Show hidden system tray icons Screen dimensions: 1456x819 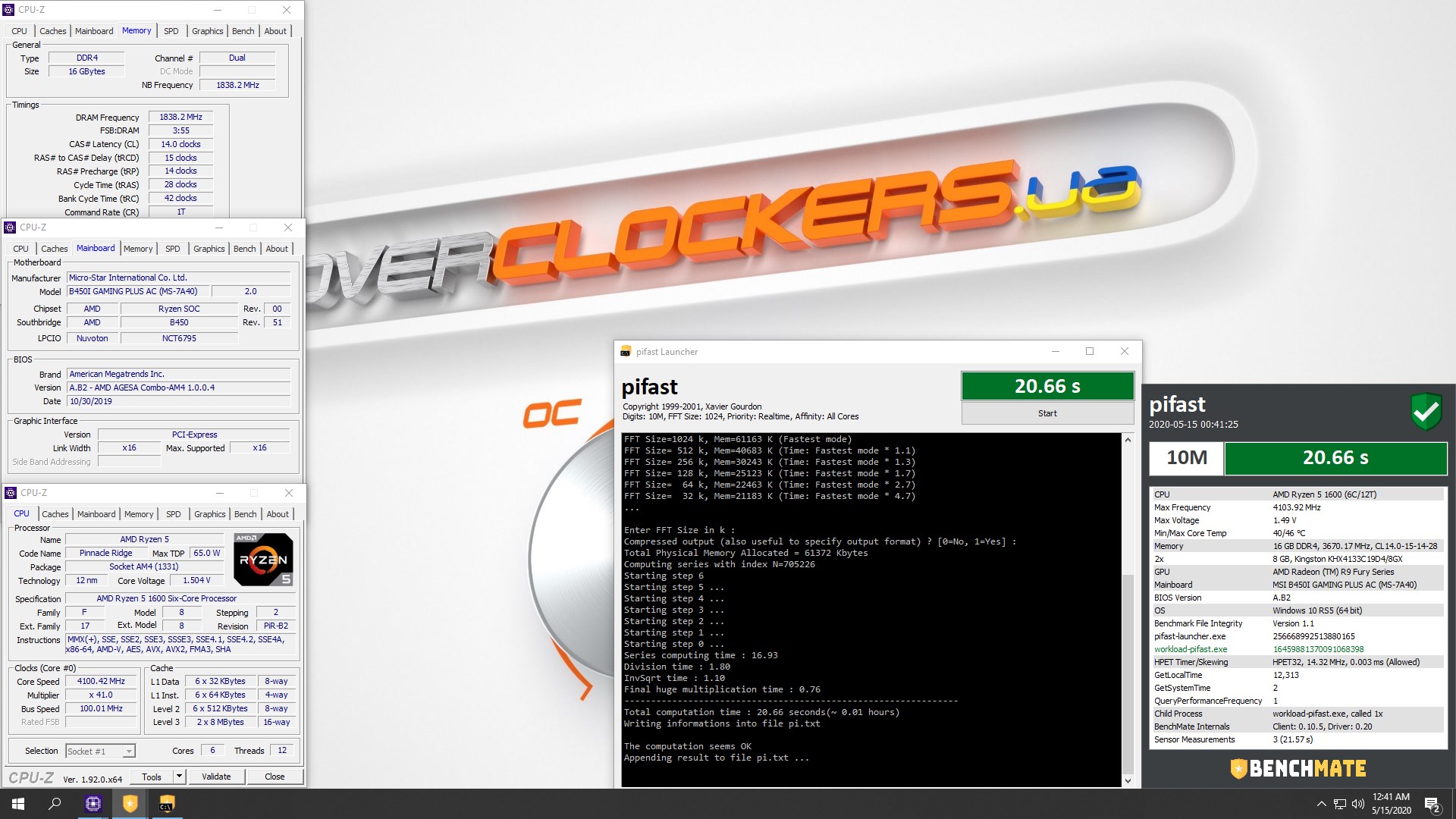pyautogui.click(x=1321, y=804)
